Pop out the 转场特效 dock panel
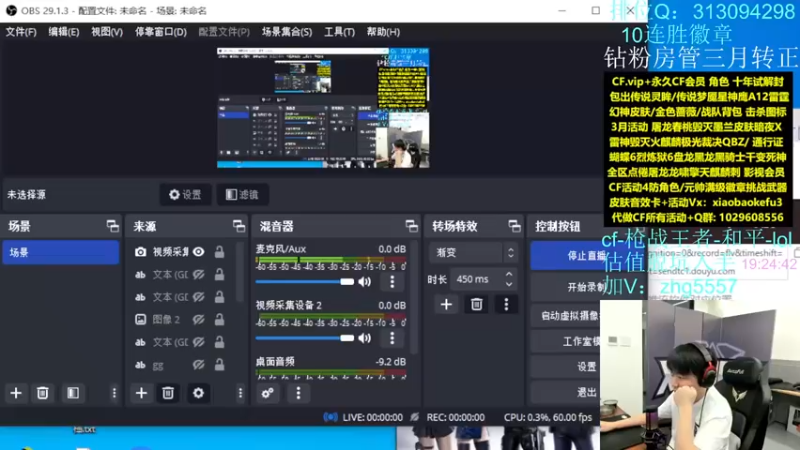The image size is (800, 450). coord(514,226)
